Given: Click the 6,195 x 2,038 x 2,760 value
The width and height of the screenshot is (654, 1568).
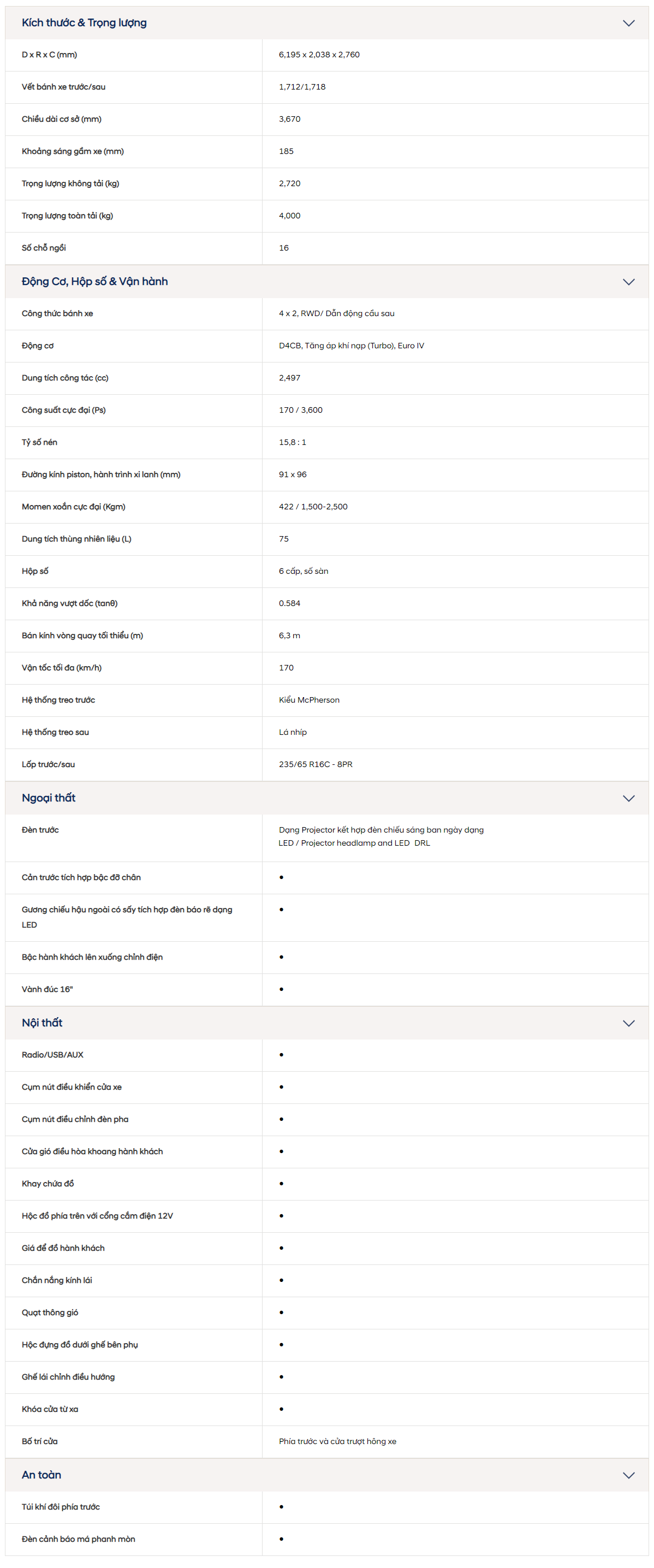Looking at the screenshot, I should [319, 55].
